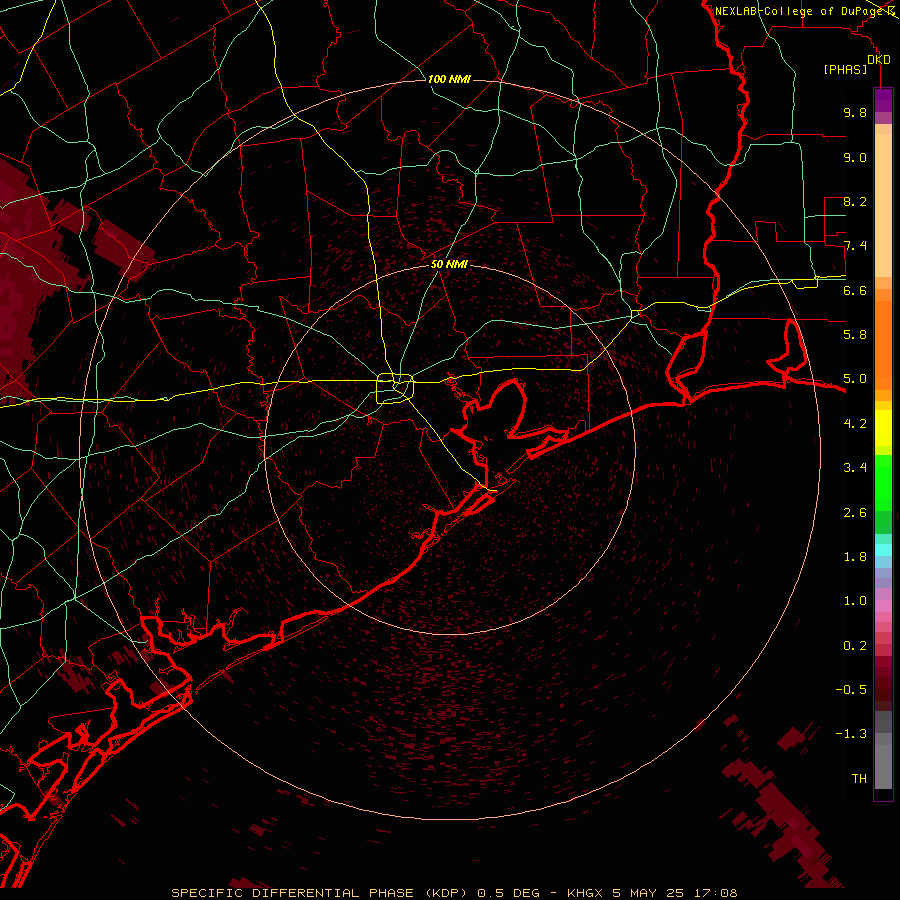Click the TH threshold label on scale
900x900 pixels.
point(859,779)
